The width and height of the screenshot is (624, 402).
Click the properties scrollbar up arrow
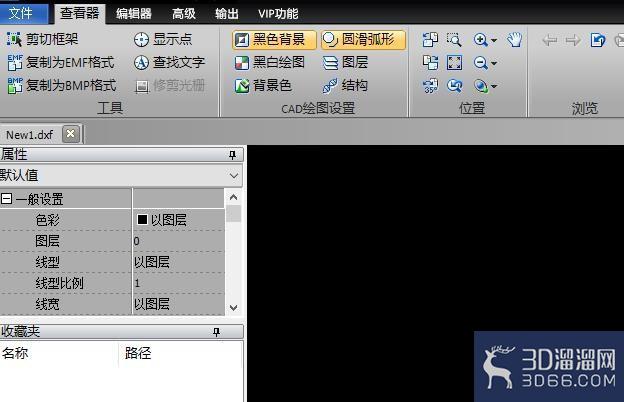234,197
